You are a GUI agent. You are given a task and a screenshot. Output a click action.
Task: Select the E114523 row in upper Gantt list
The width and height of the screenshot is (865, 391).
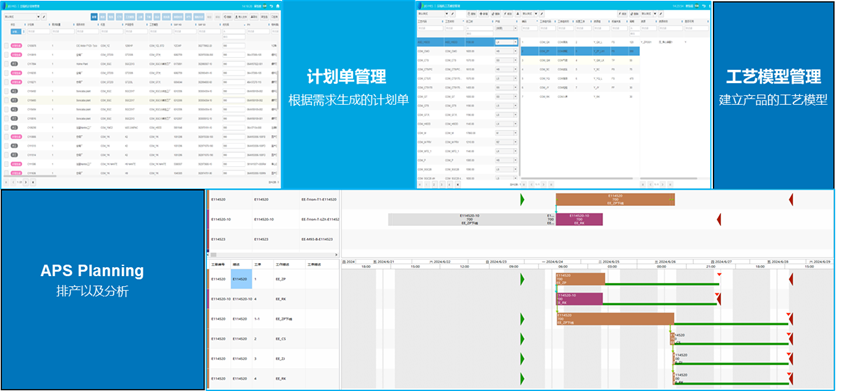(273, 239)
